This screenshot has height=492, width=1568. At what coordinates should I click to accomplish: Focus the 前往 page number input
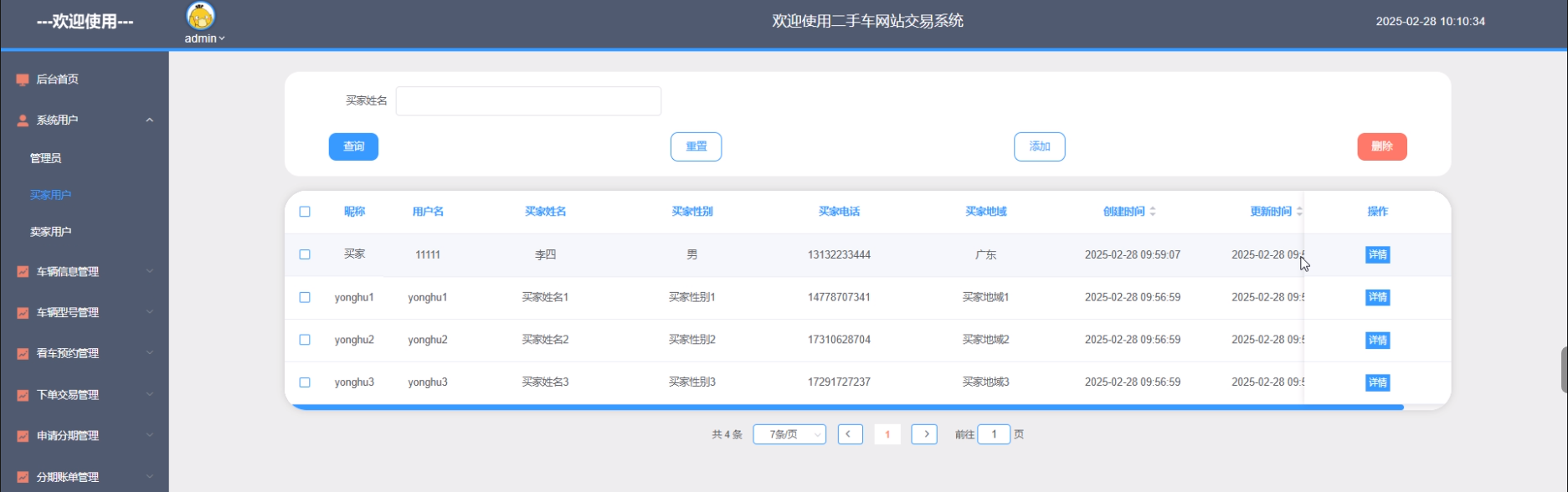click(x=994, y=434)
